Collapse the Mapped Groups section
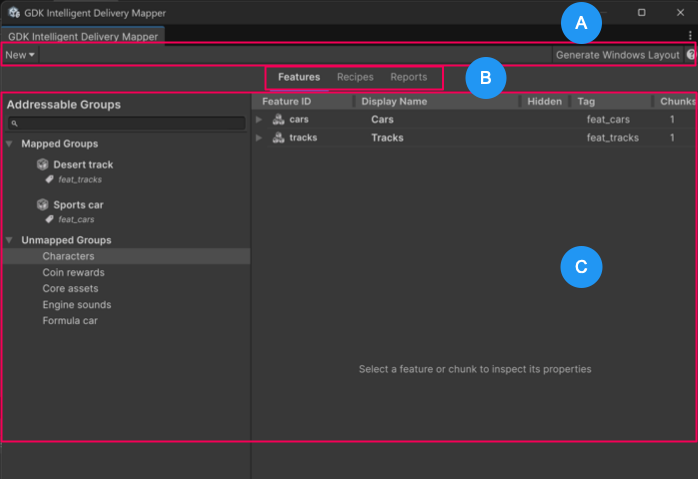Image resolution: width=698 pixels, height=479 pixels. pyautogui.click(x=9, y=144)
